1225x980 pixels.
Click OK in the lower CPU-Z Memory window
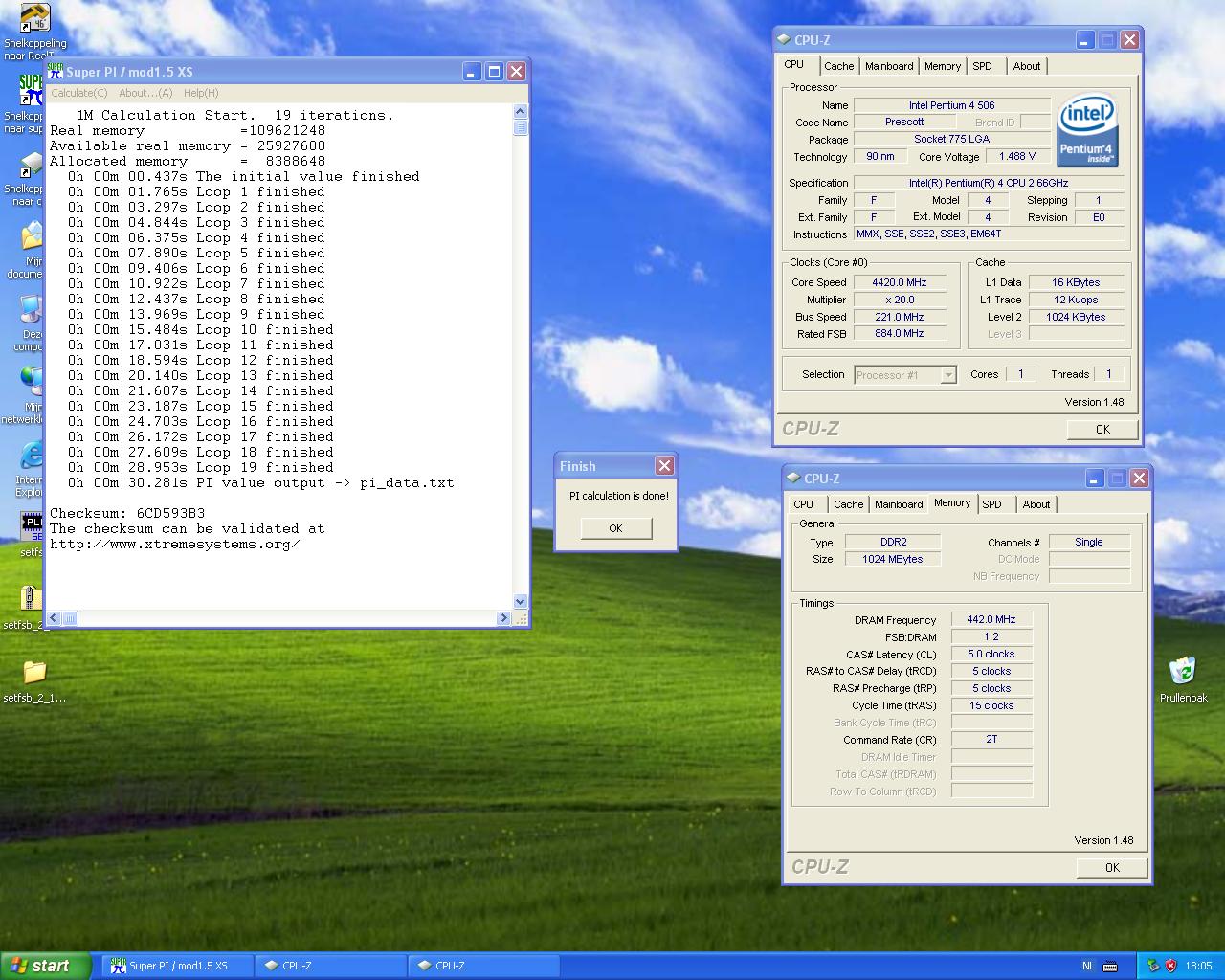pos(1112,867)
